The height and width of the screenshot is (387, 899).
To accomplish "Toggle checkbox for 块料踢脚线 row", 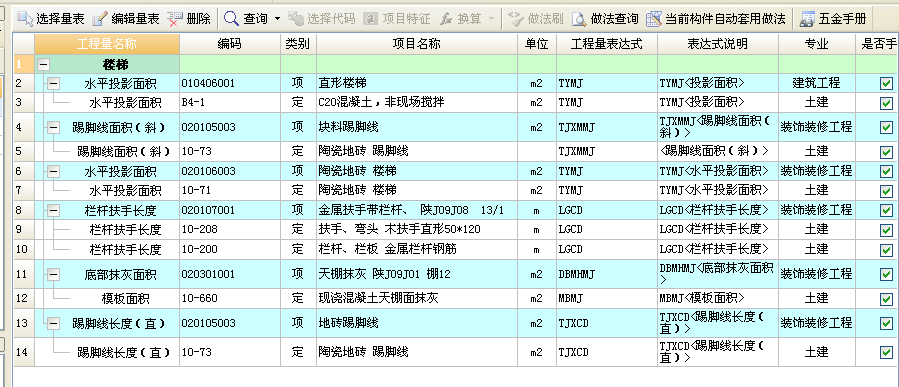I will tap(886, 127).
